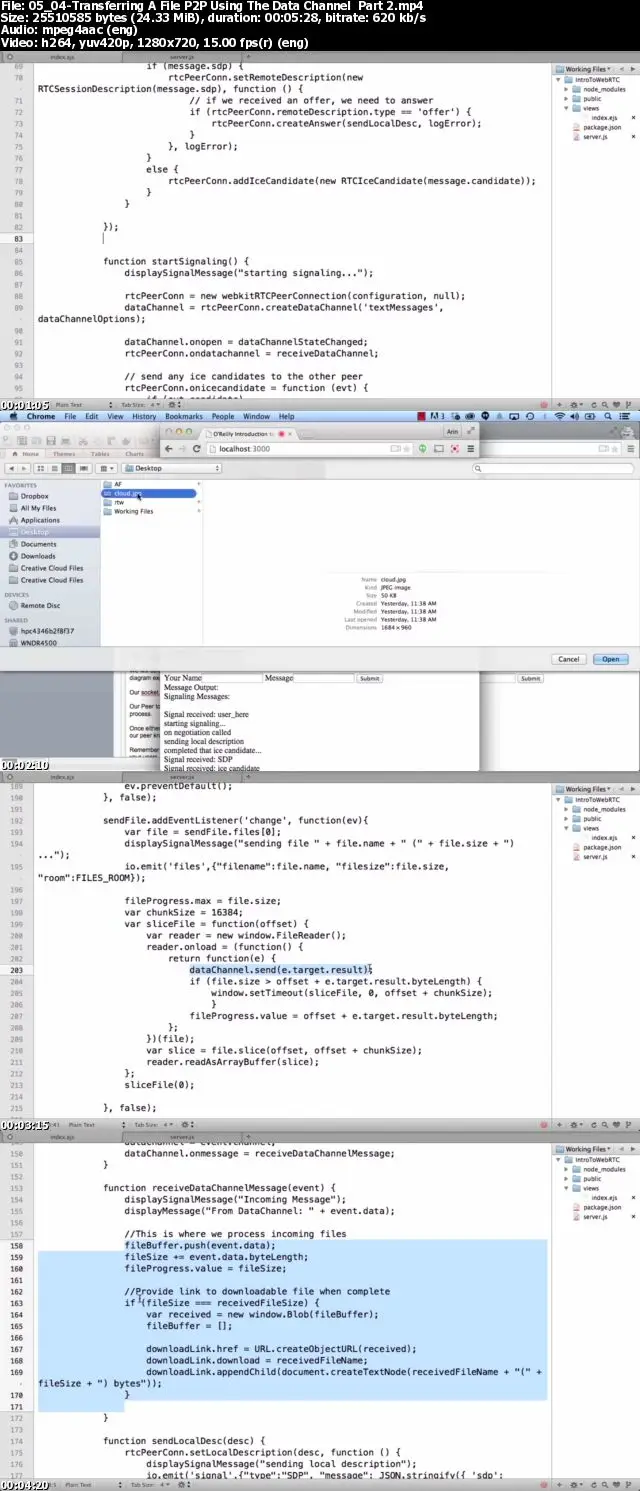This screenshot has height=1491, width=640.
Task: Click the Submit button beside the Message field
Action: (x=370, y=678)
